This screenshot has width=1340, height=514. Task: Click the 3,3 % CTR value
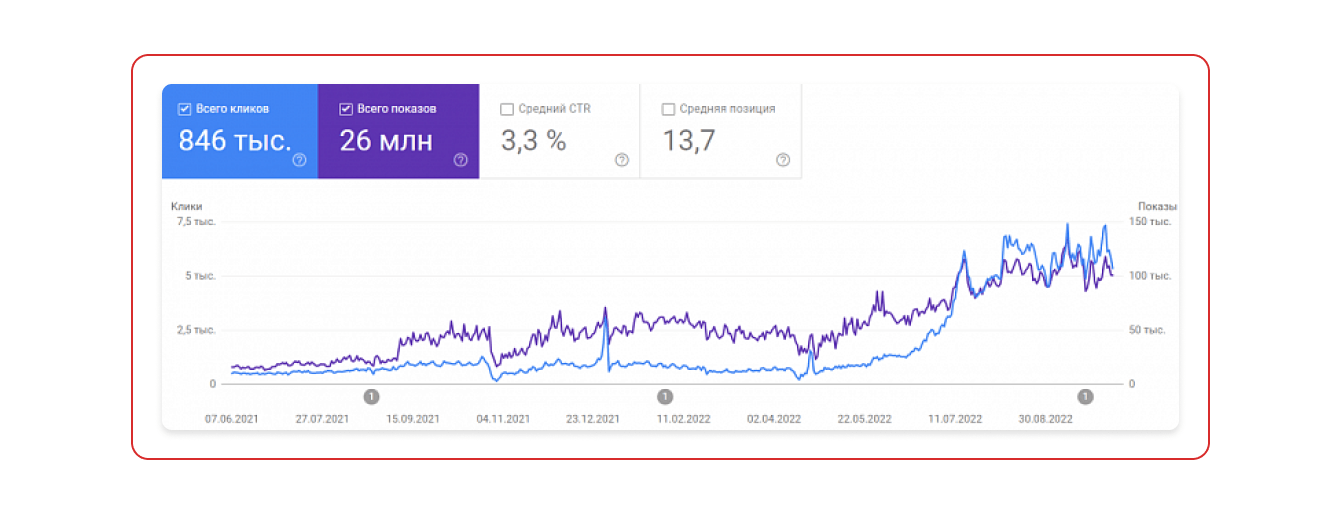(x=533, y=141)
